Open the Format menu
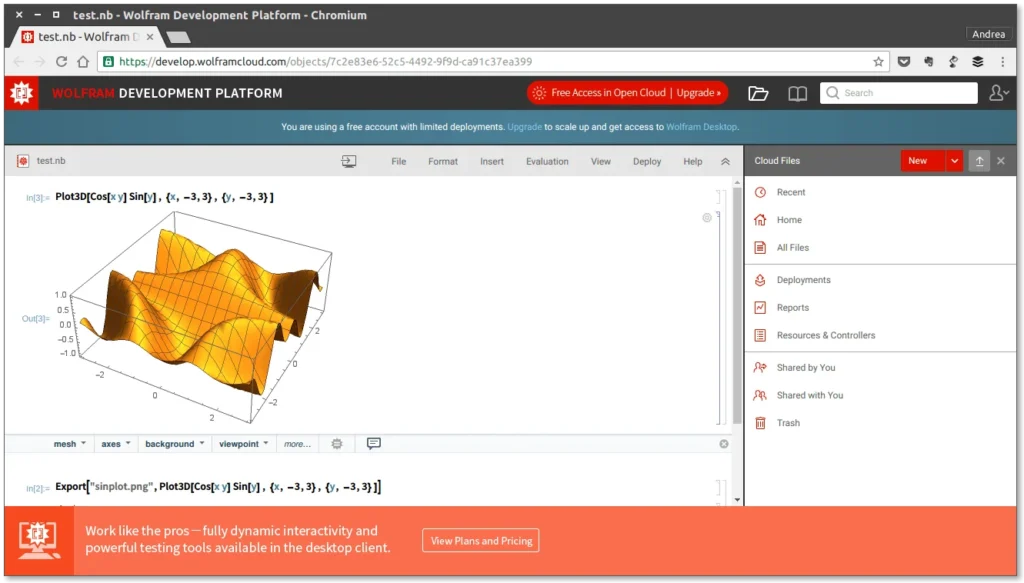This screenshot has height=583, width=1024. [x=442, y=161]
